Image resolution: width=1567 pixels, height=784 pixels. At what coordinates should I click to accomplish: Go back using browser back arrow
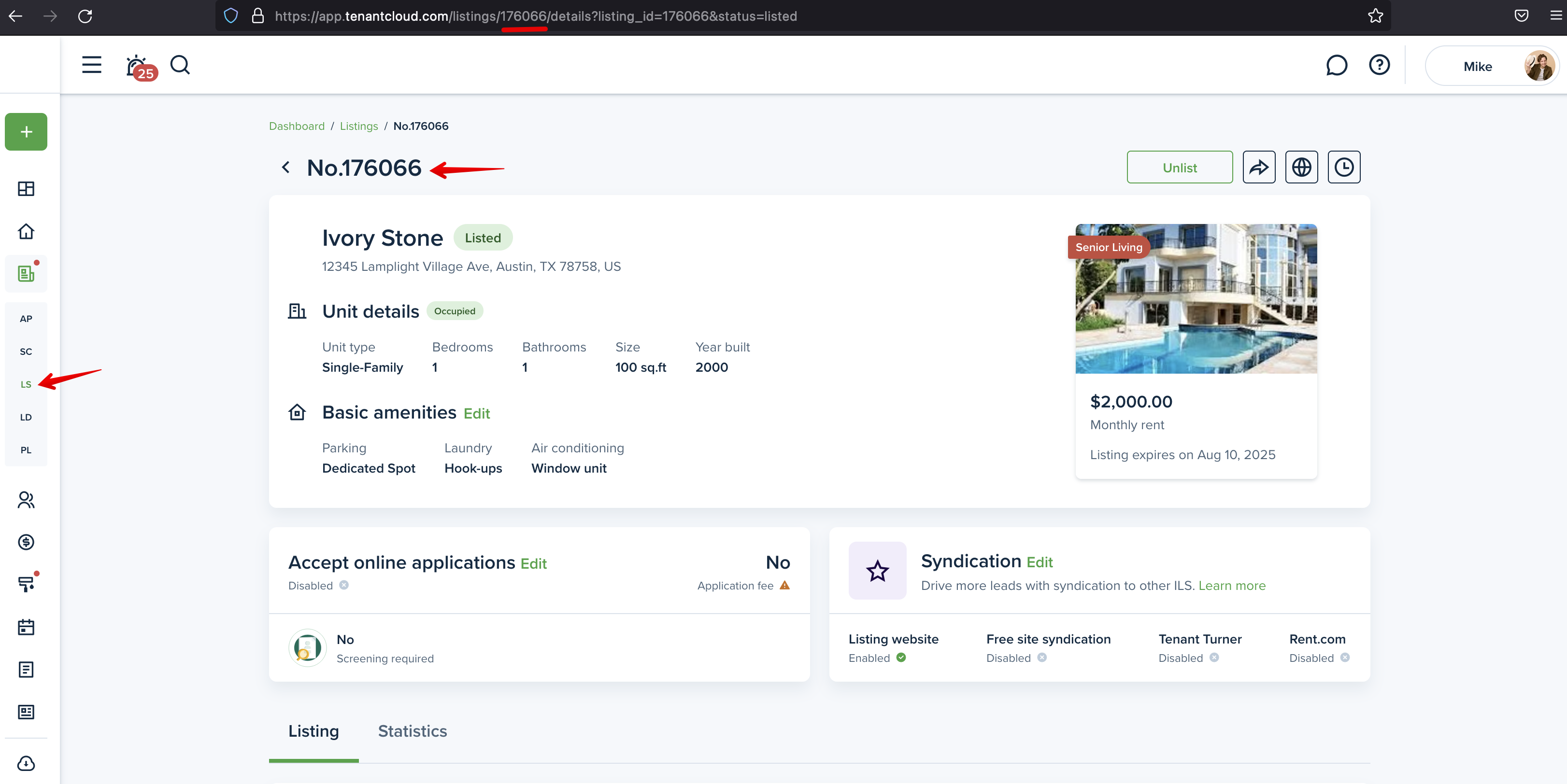click(x=16, y=16)
